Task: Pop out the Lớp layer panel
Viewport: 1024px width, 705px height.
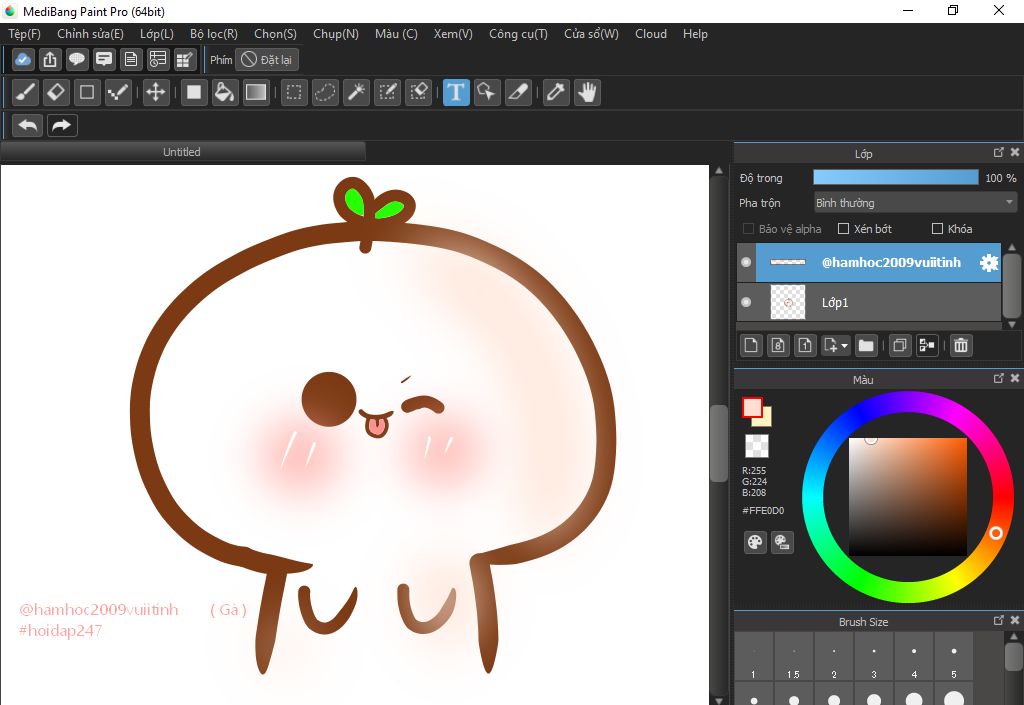Action: (x=998, y=152)
